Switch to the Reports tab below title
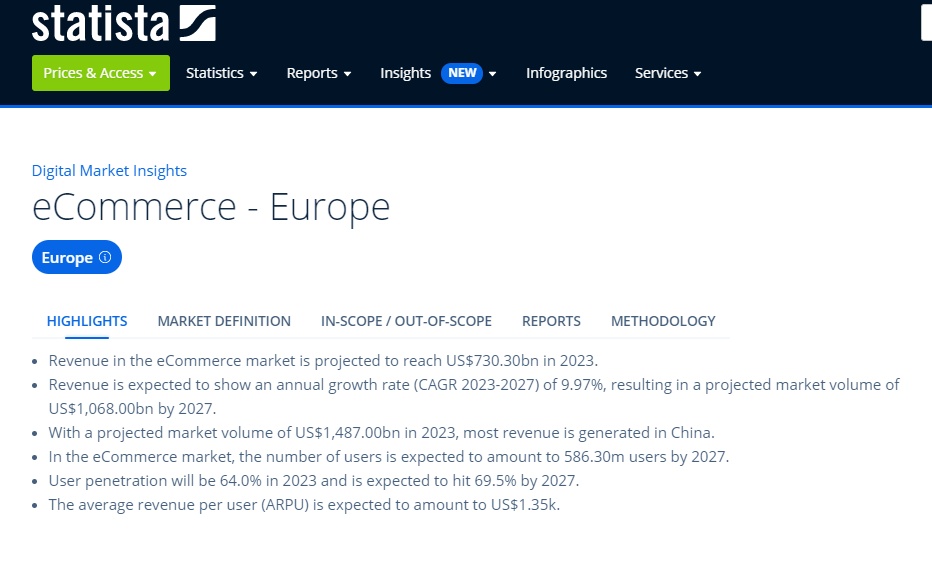 [551, 321]
